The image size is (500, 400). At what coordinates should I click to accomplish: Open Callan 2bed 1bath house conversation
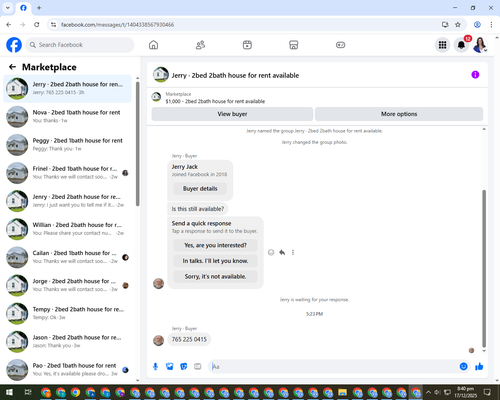pos(67,257)
